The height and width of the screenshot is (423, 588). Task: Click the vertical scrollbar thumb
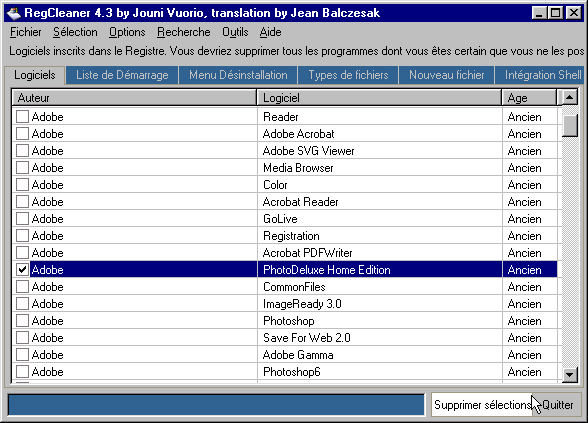569,126
